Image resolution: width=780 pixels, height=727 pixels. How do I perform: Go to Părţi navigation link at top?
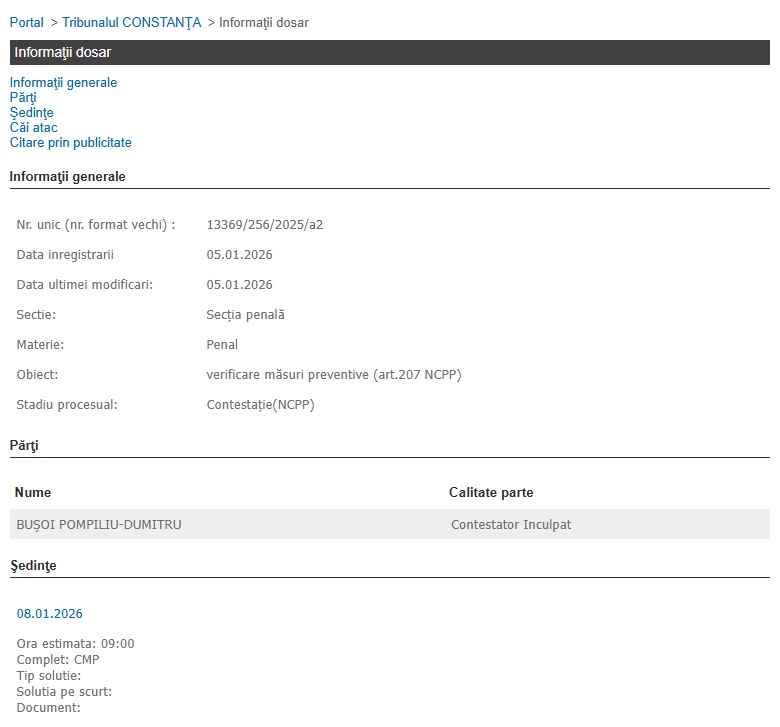click(23, 98)
